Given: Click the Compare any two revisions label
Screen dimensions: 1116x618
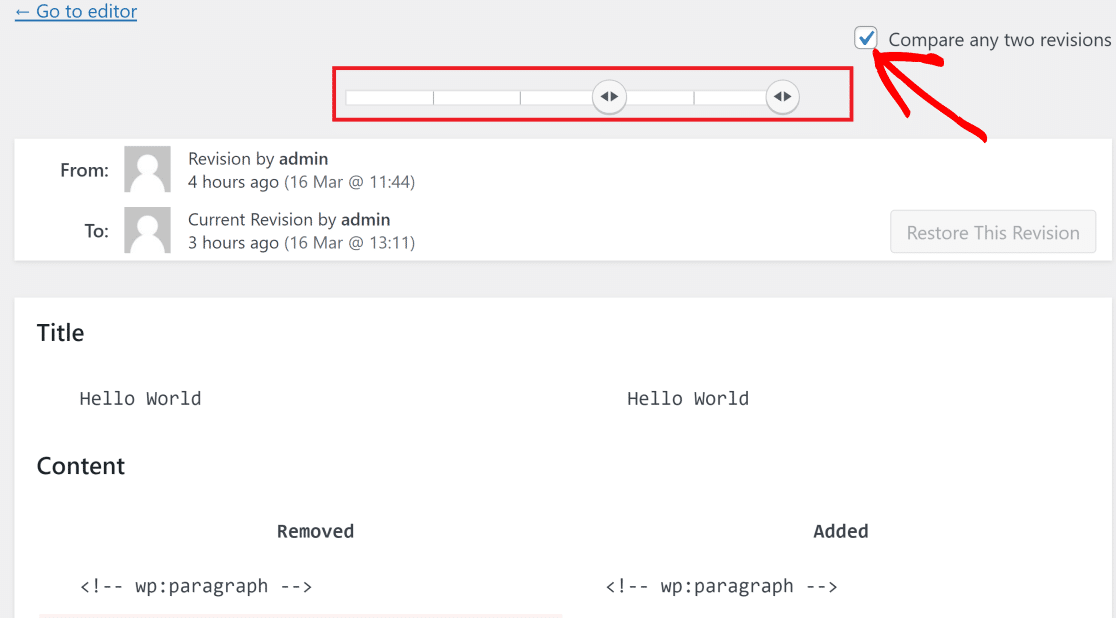Looking at the screenshot, I should tap(999, 40).
